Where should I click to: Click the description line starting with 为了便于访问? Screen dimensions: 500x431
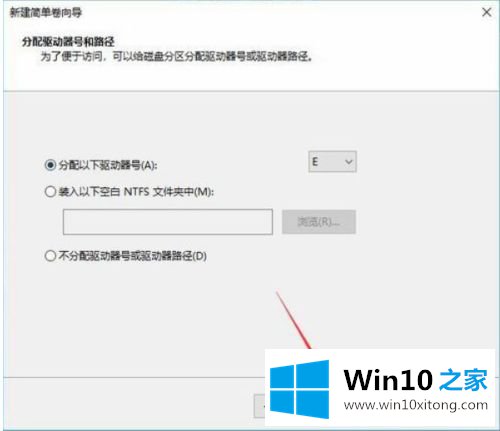[x=176, y=57]
